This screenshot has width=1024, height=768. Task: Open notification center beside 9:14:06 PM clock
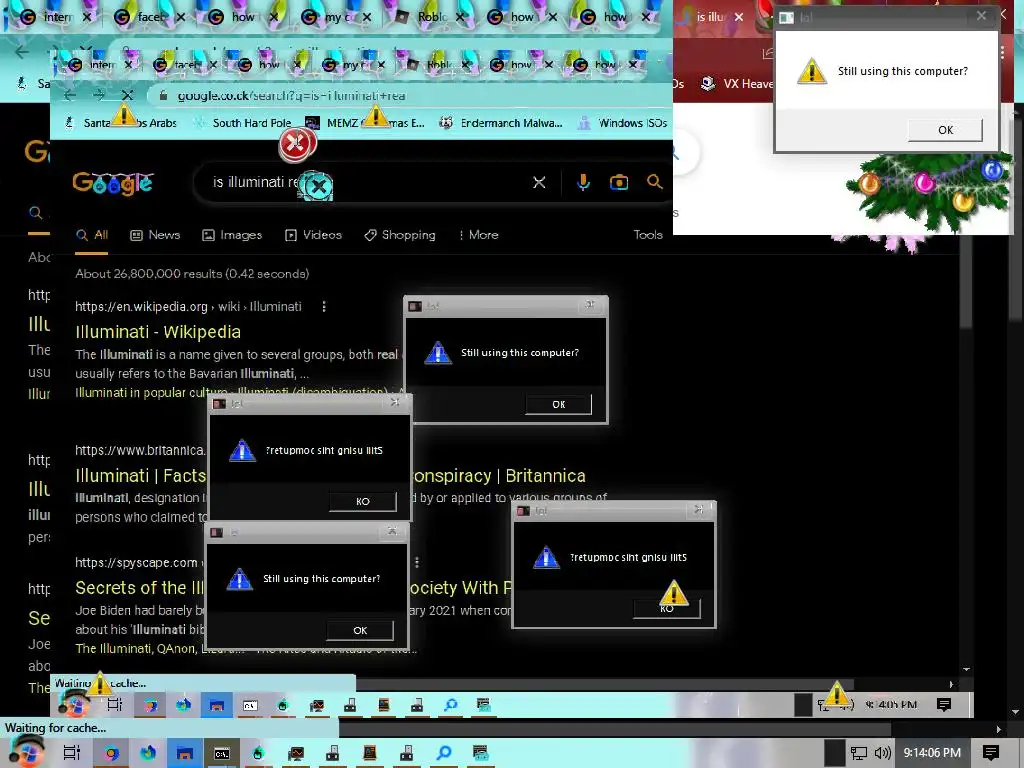point(991,753)
